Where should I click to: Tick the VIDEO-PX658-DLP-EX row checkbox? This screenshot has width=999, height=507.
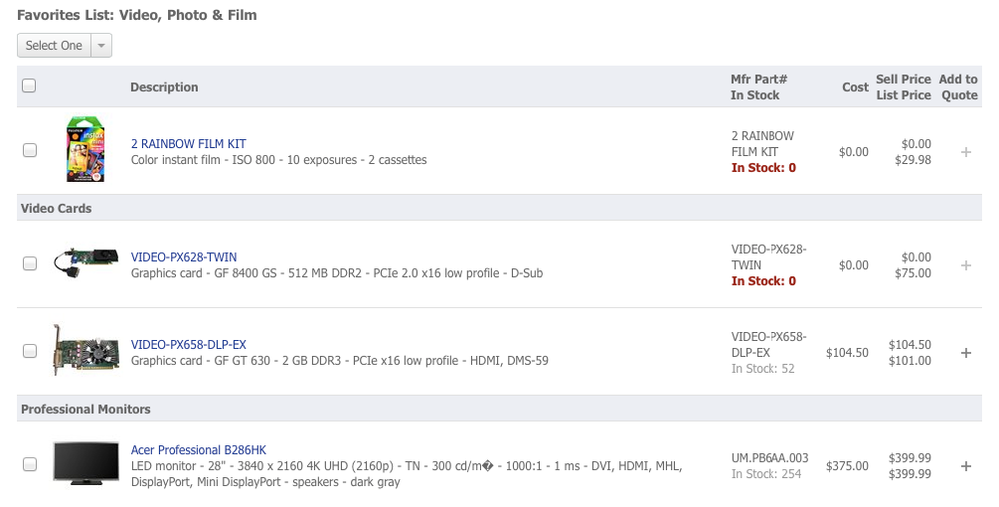pos(30,352)
